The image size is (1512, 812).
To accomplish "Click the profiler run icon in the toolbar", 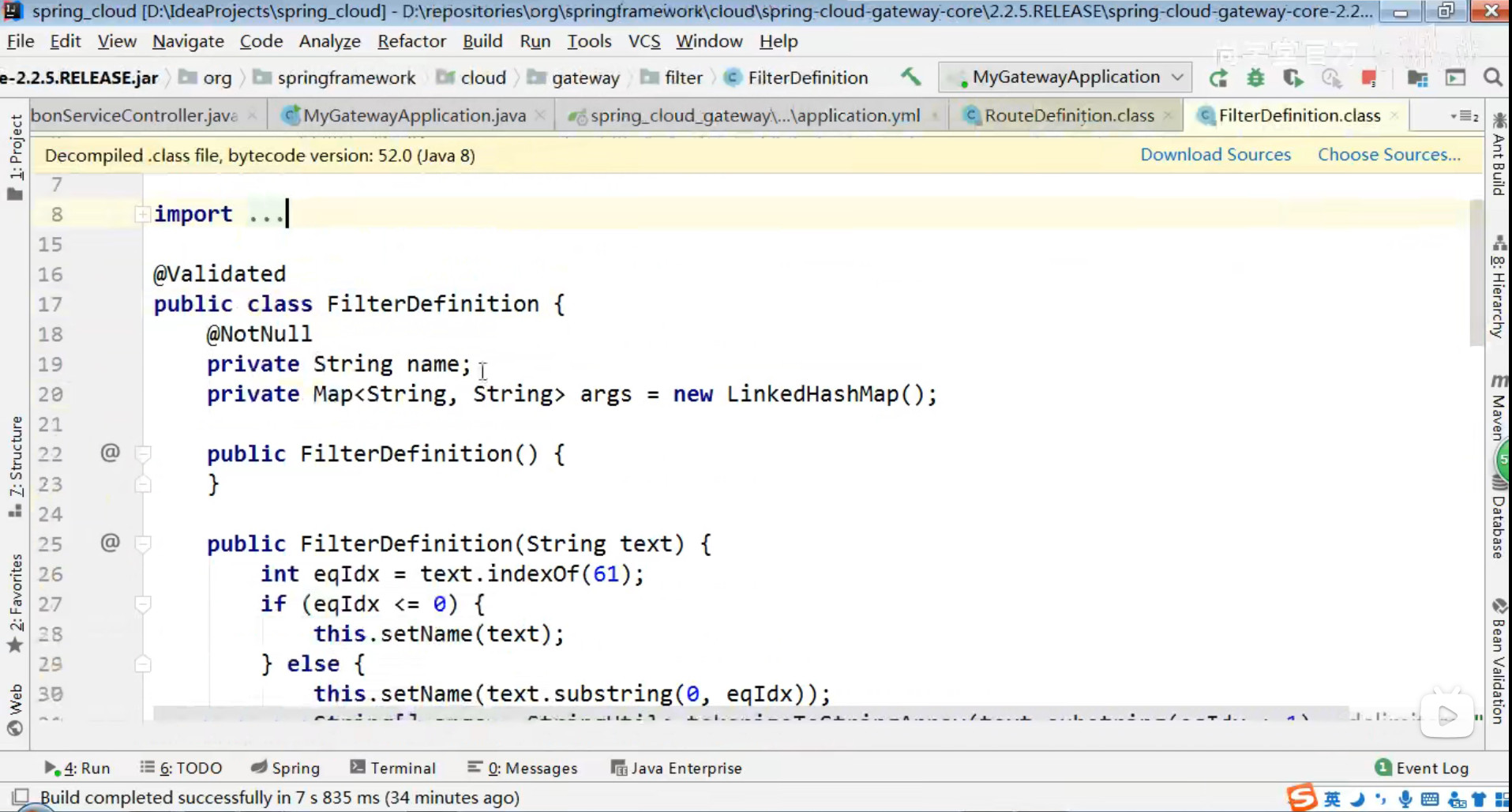I will point(1331,77).
